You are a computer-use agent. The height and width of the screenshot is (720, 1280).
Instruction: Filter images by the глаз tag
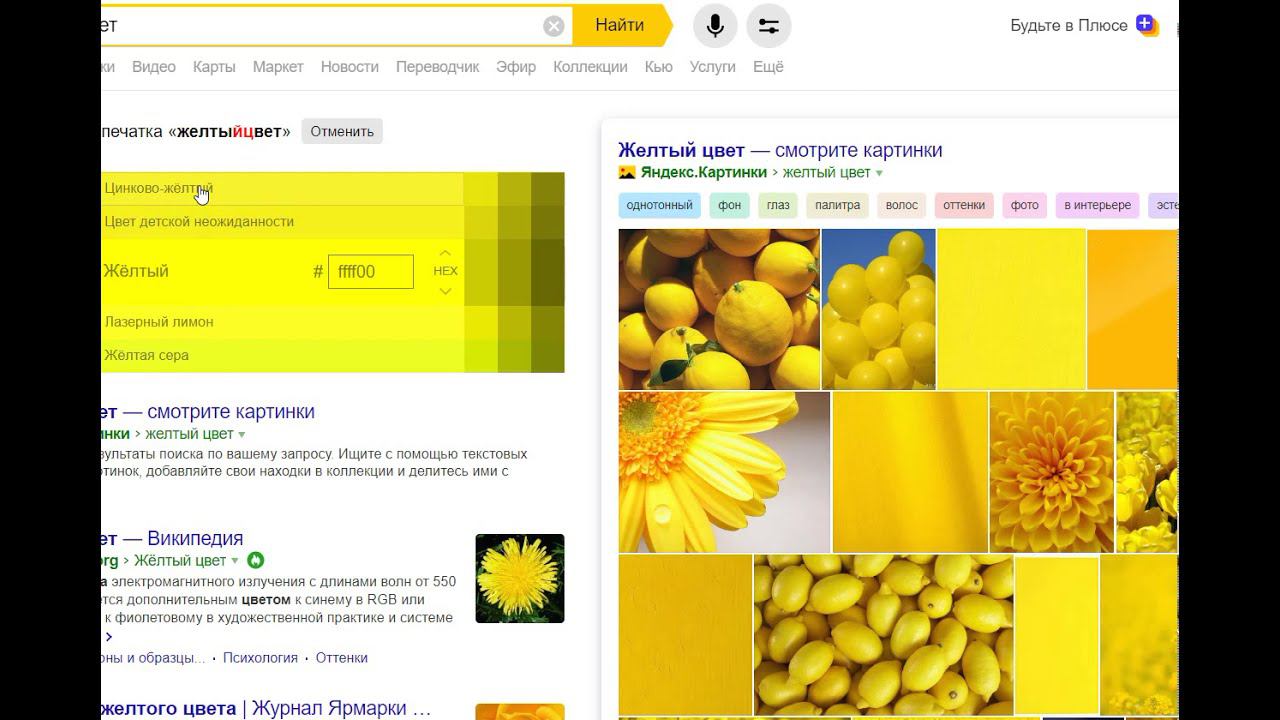click(x=778, y=205)
